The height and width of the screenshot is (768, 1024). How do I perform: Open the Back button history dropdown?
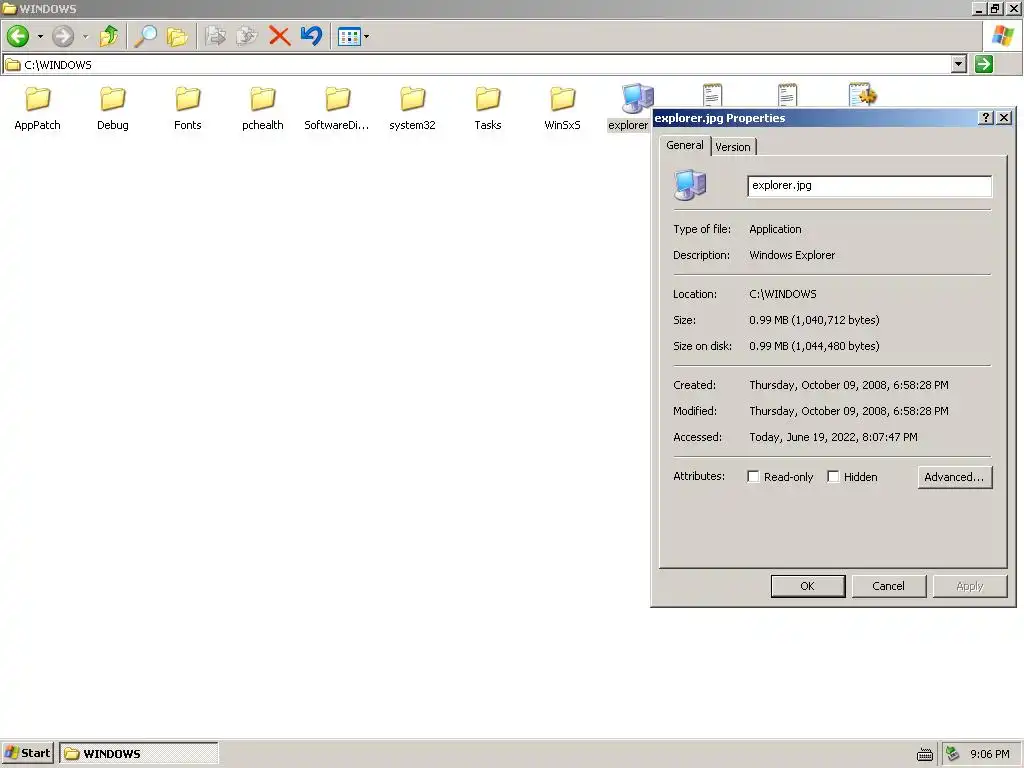tap(40, 36)
